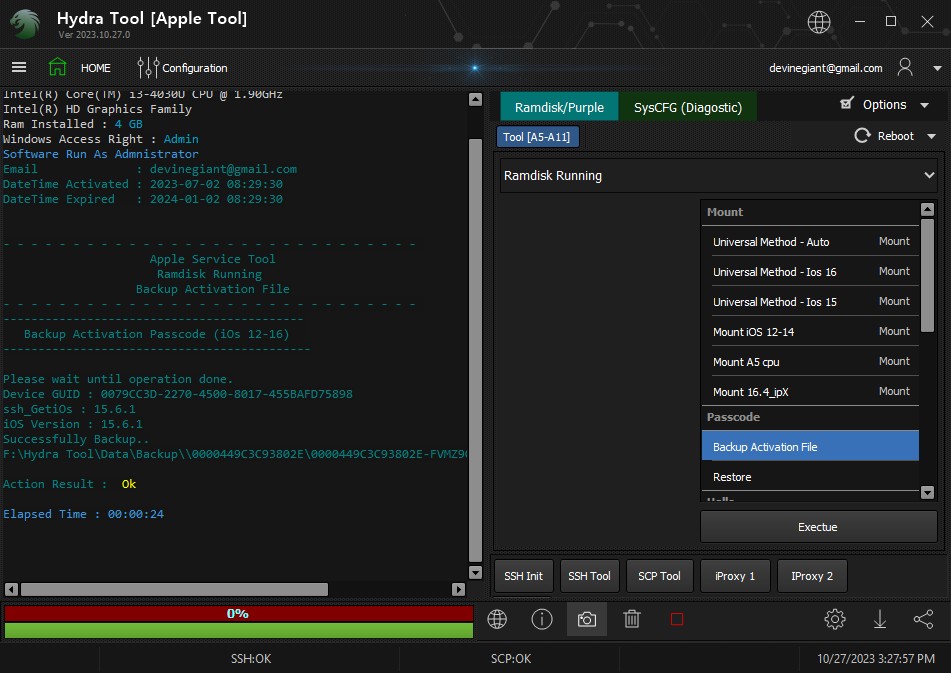The width and height of the screenshot is (951, 673).
Task: Select Universal Method - Auto mount
Action: (810, 242)
